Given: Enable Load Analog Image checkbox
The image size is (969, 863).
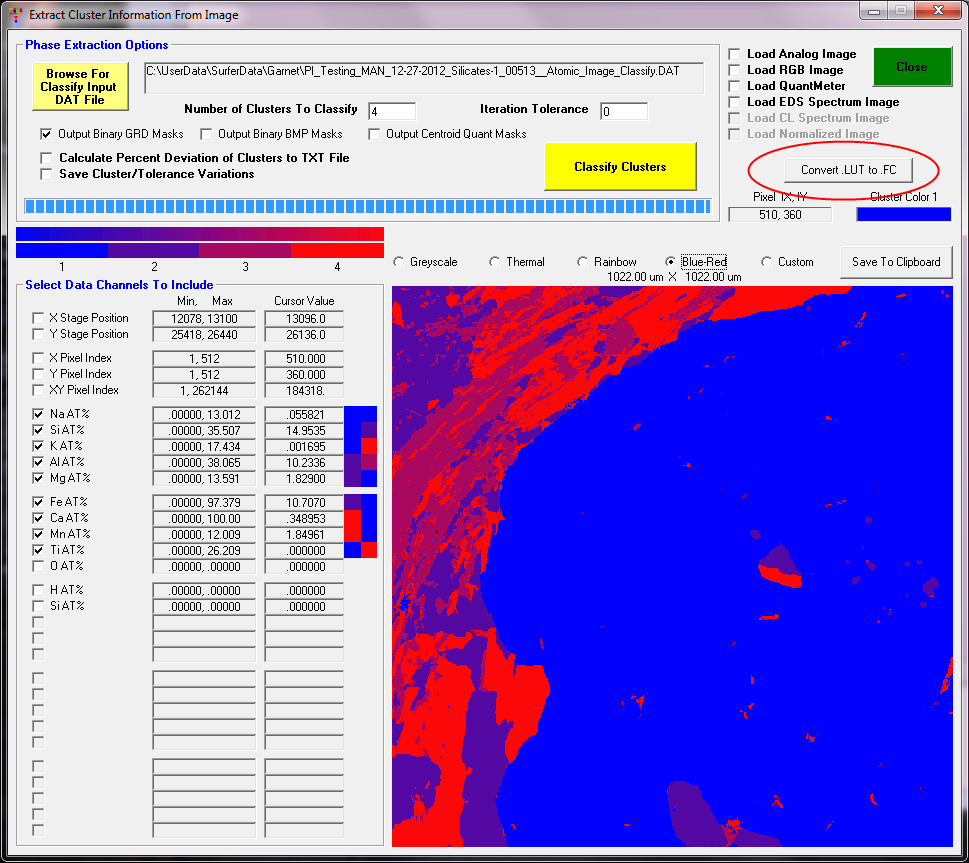Looking at the screenshot, I should tap(735, 54).
